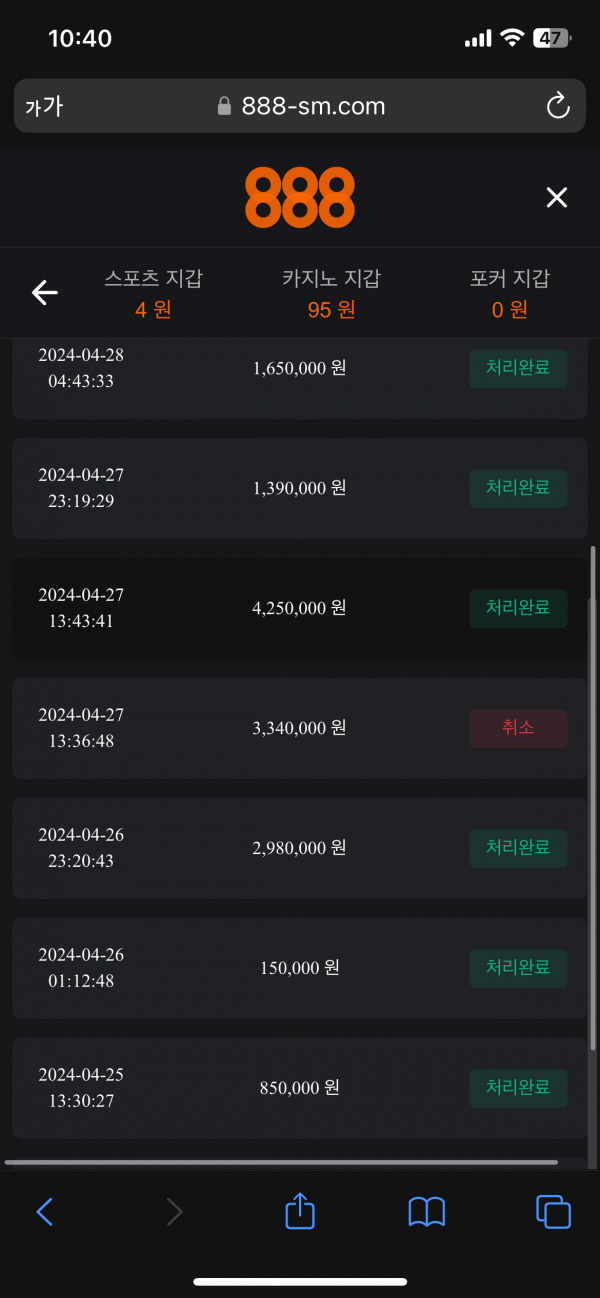Close the 888 wallet panel with X
This screenshot has height=1298, width=600.
click(x=556, y=197)
